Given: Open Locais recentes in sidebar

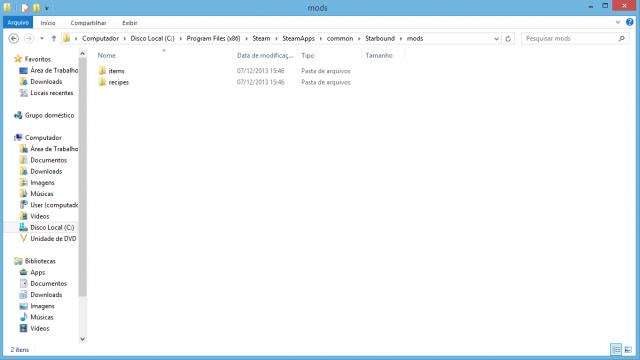Looking at the screenshot, I should (x=52, y=93).
